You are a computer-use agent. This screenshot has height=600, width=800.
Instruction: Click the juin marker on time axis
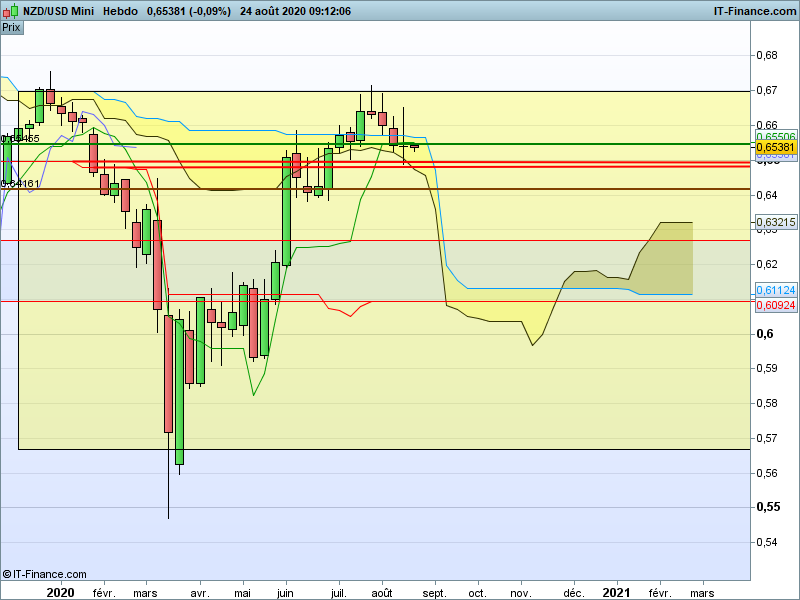[x=286, y=592]
